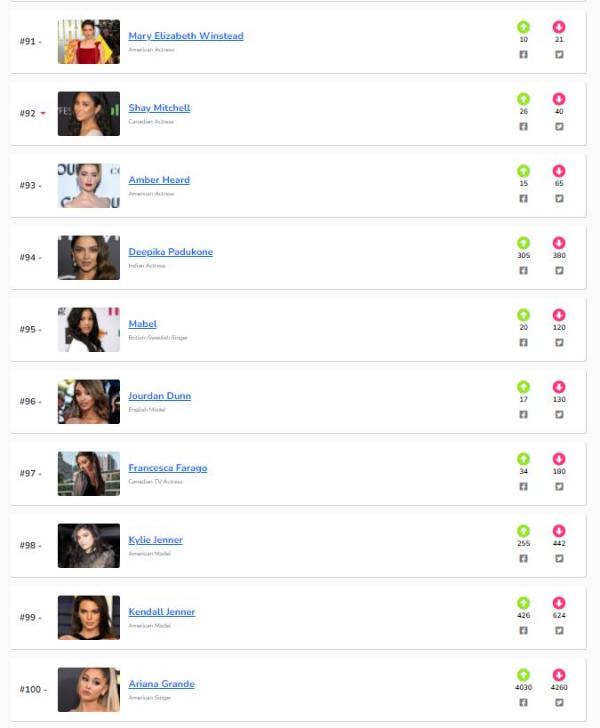Downvote Amber Heard

tap(559, 171)
